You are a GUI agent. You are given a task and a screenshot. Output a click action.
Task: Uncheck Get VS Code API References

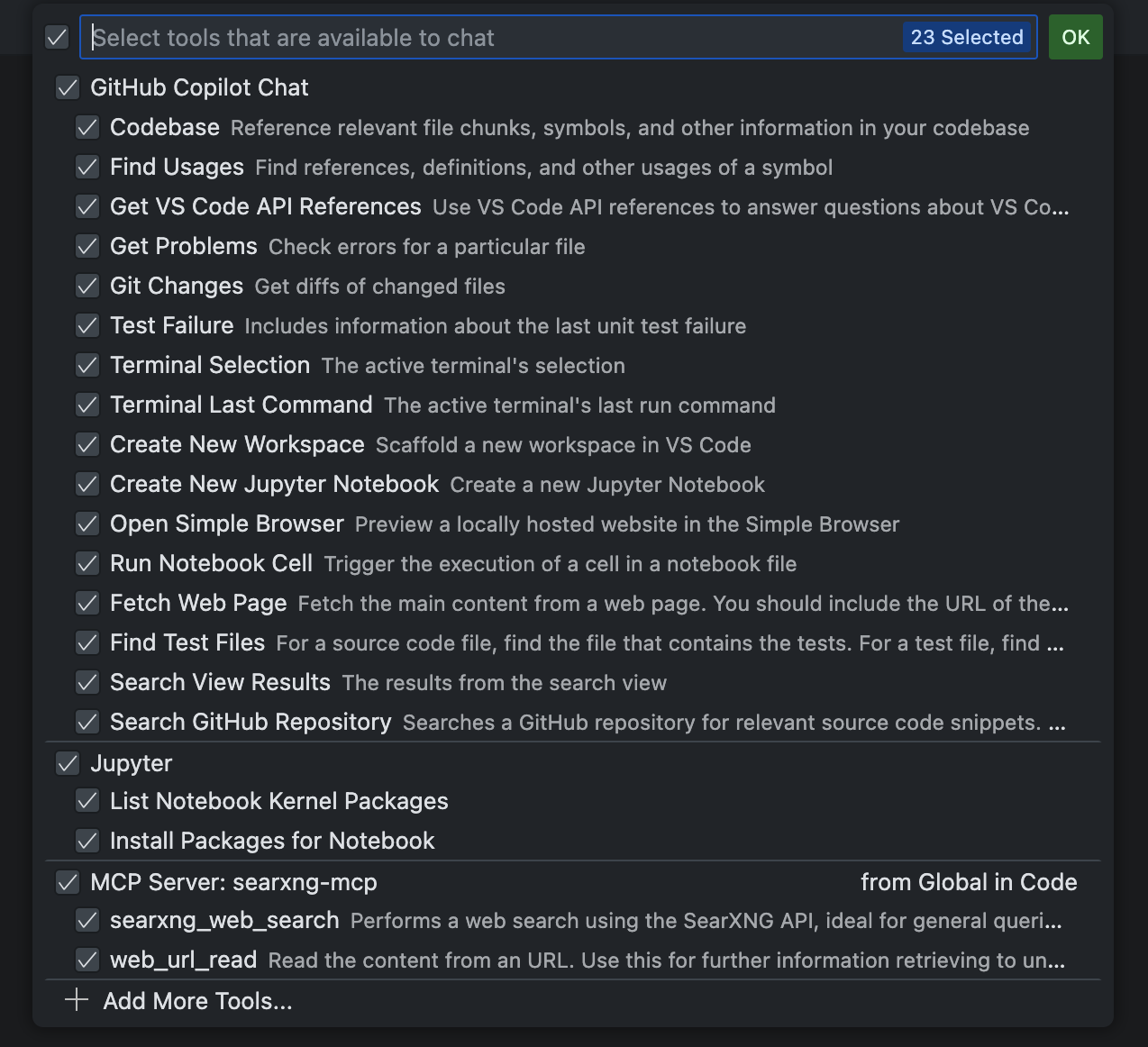(87, 207)
